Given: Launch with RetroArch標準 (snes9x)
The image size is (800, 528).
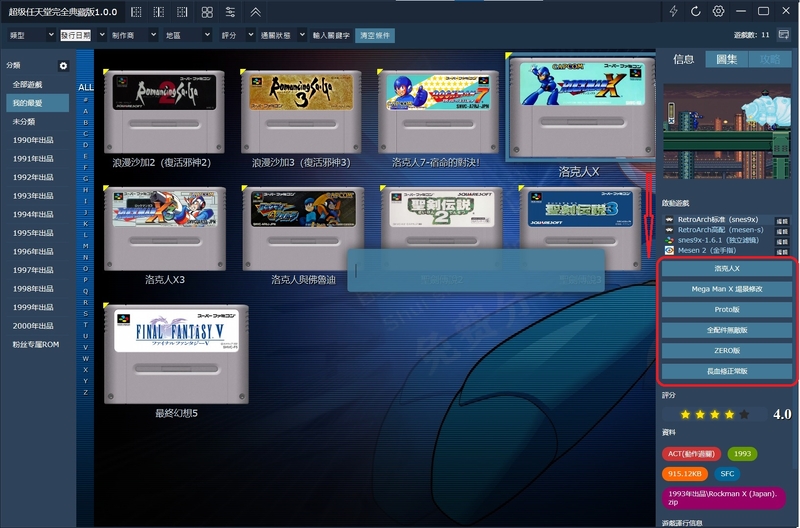Looking at the screenshot, I should (x=718, y=220).
